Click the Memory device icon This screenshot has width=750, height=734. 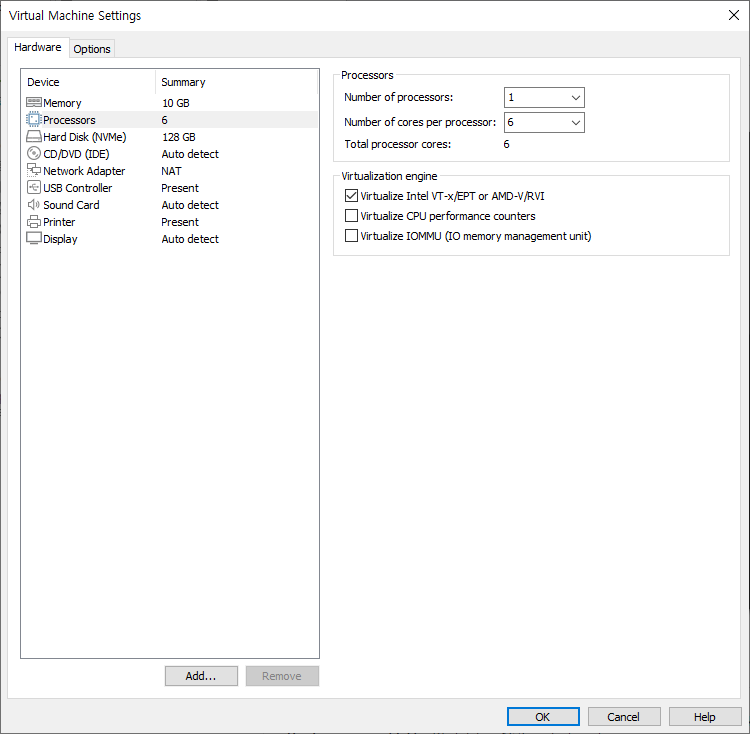point(33,102)
